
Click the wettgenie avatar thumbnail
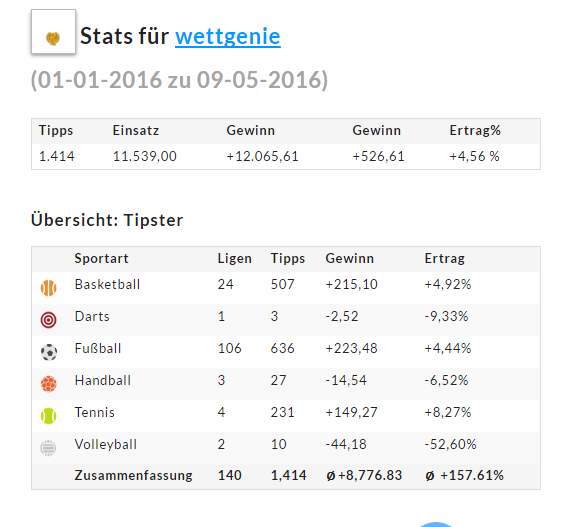[53, 32]
